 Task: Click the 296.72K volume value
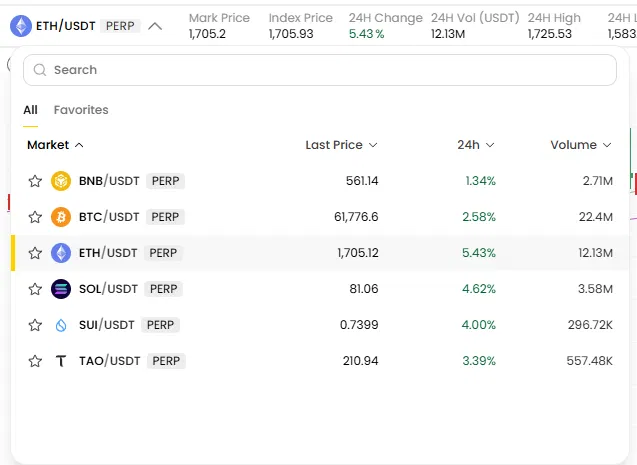pyautogui.click(x=590, y=325)
